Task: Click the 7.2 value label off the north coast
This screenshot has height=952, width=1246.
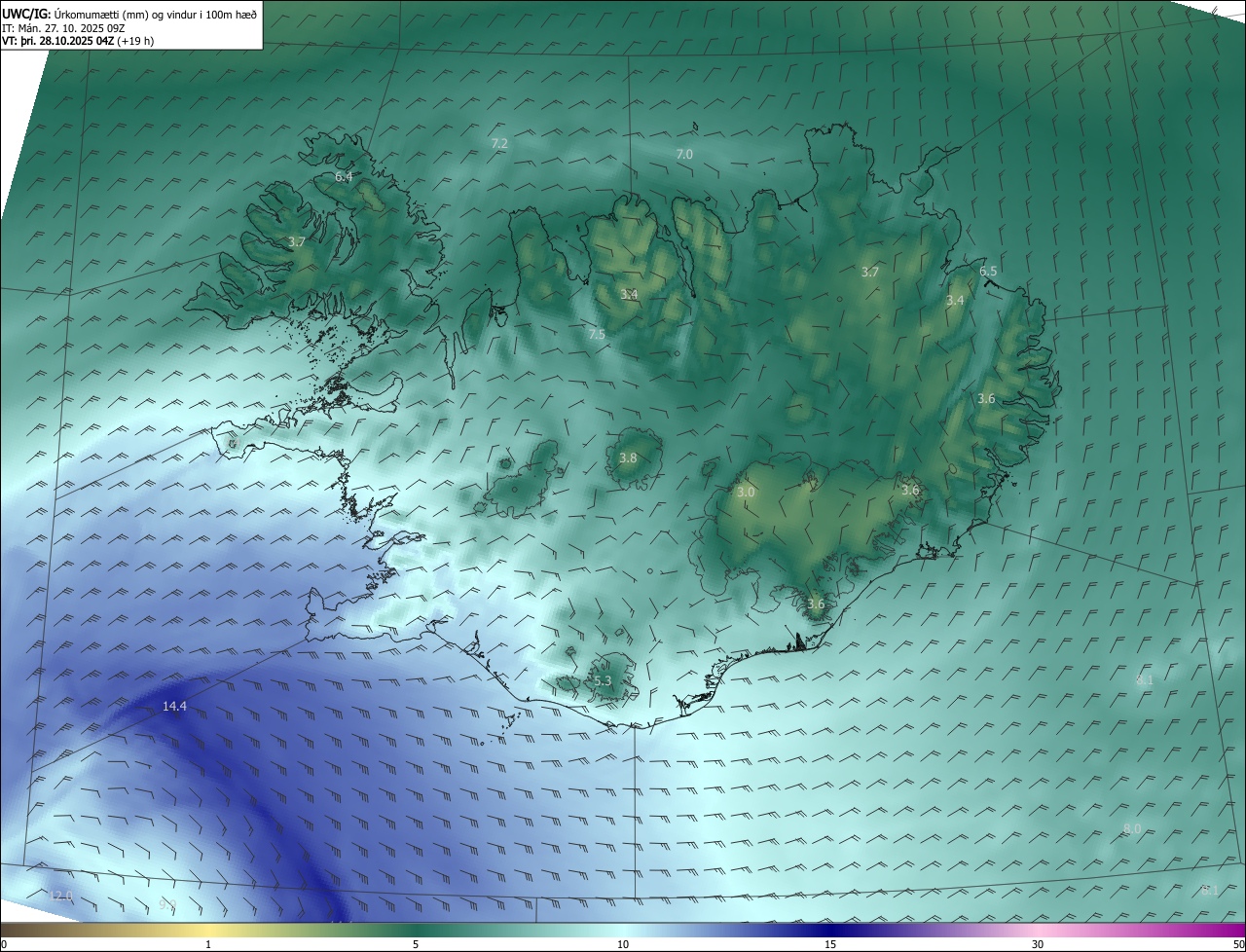Action: click(x=499, y=143)
